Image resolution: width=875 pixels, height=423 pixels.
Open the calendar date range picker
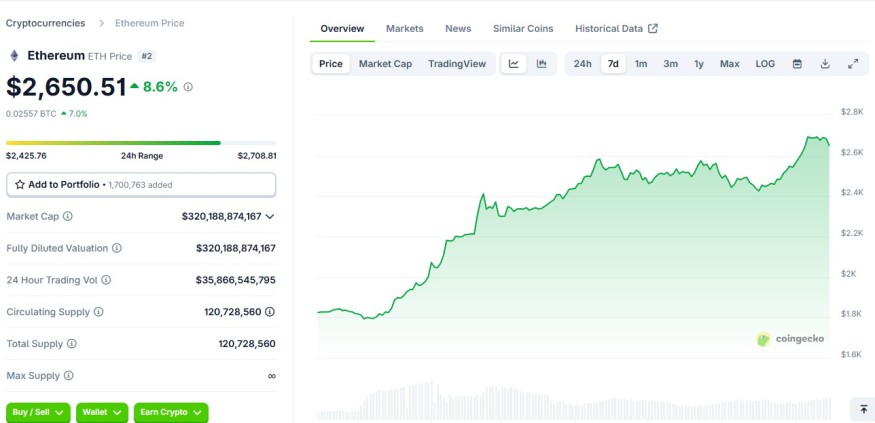tap(797, 64)
